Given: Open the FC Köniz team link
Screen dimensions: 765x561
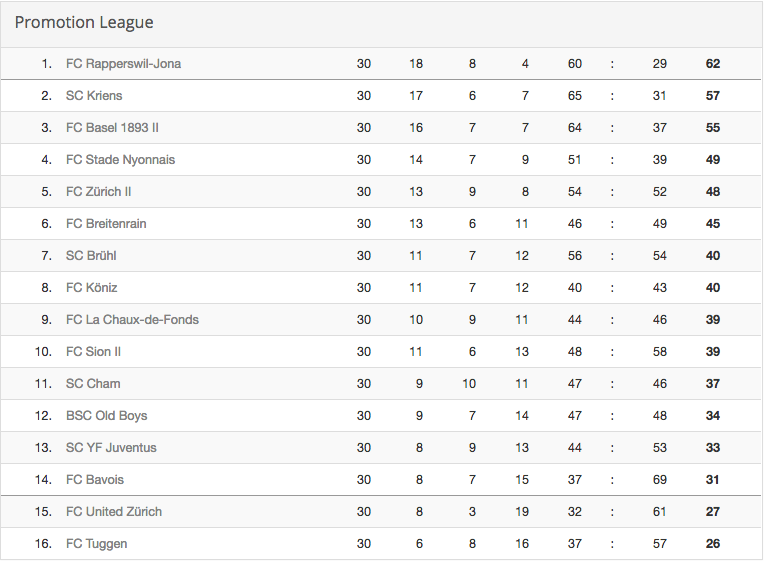Looking at the screenshot, I should 92,288.
